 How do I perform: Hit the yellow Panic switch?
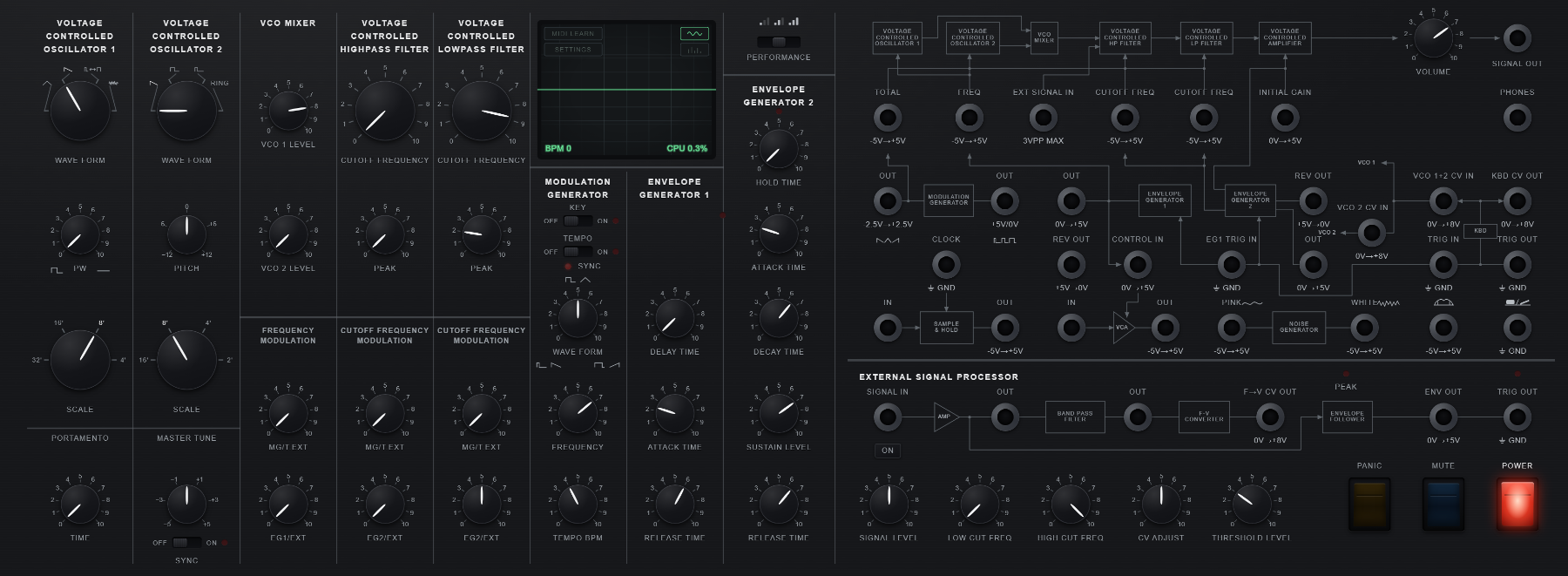tap(1369, 504)
